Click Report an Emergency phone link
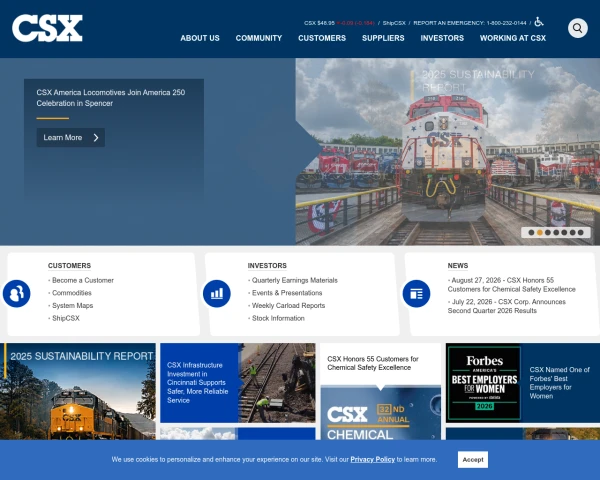600x480 pixels. click(470, 23)
